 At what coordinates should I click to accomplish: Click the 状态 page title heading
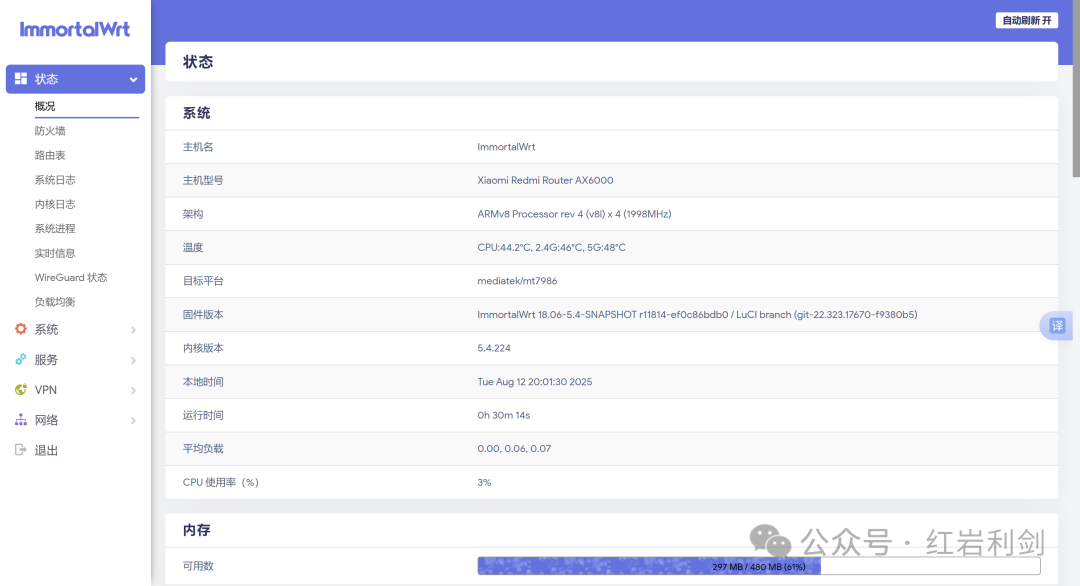pos(198,62)
